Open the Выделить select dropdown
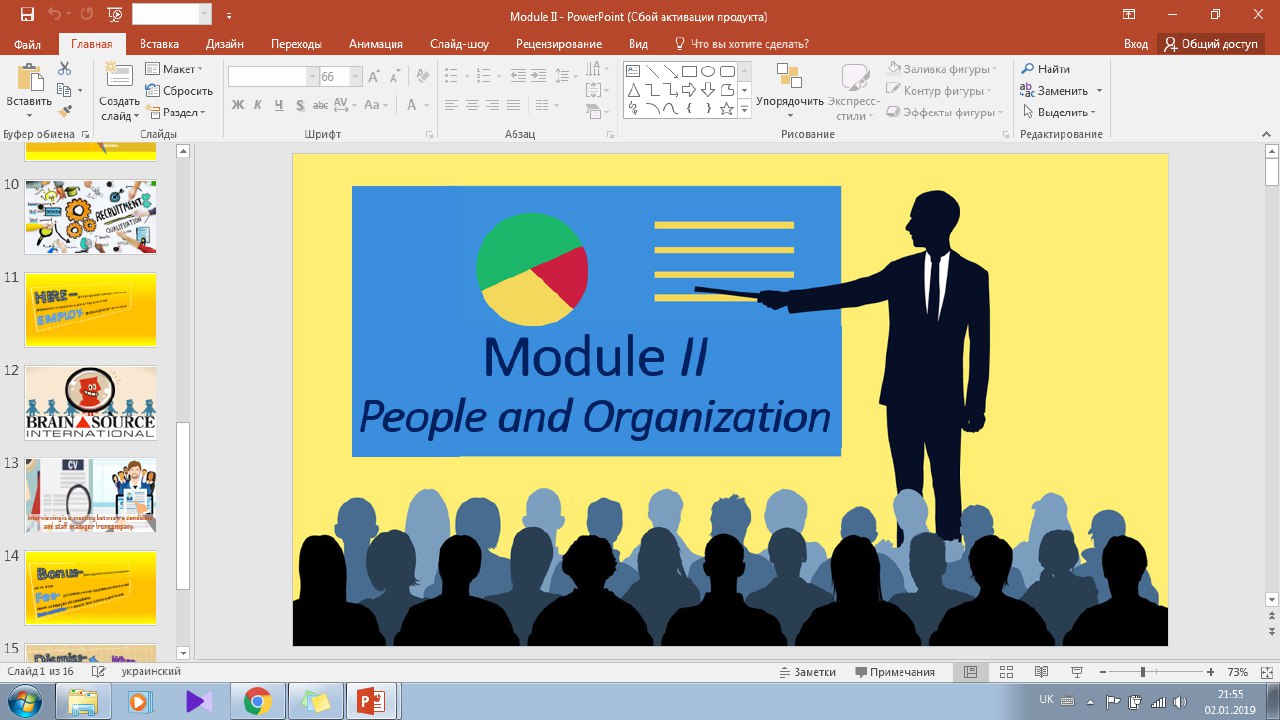This screenshot has height=720, width=1280. [x=1059, y=113]
